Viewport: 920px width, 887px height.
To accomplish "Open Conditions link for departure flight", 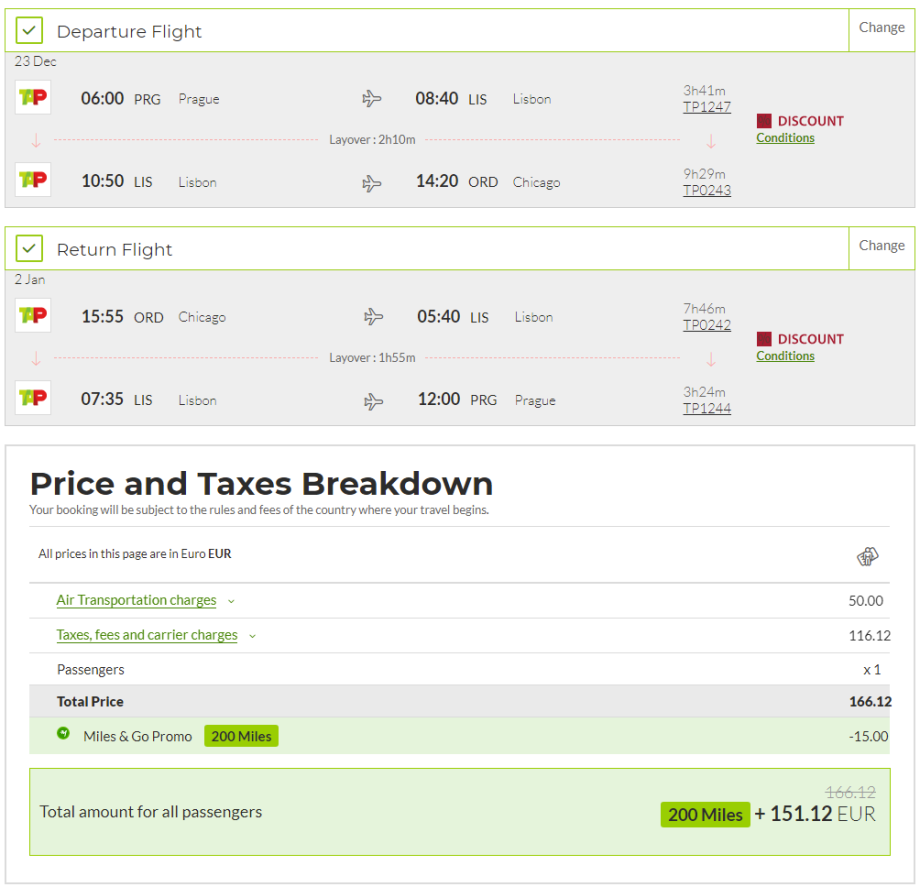I will pyautogui.click(x=785, y=138).
